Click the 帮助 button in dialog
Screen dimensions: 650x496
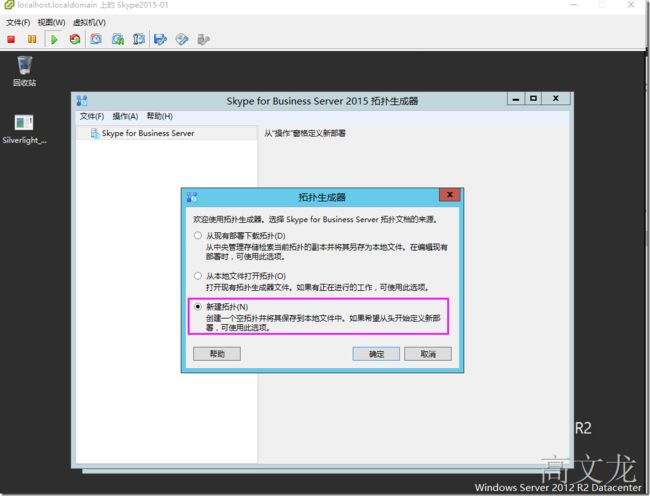pyautogui.click(x=217, y=354)
